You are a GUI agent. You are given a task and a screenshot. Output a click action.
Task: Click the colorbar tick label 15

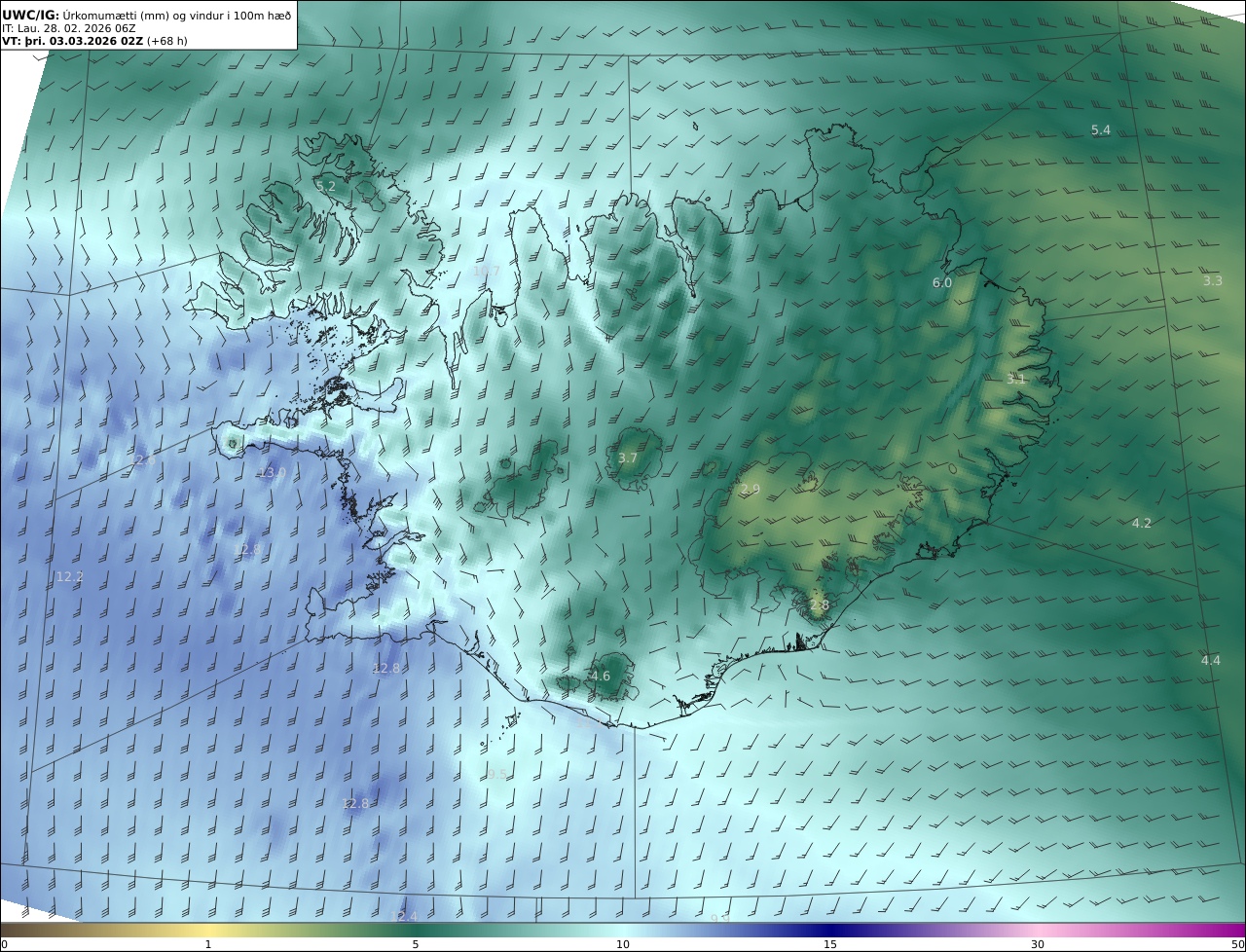830,944
